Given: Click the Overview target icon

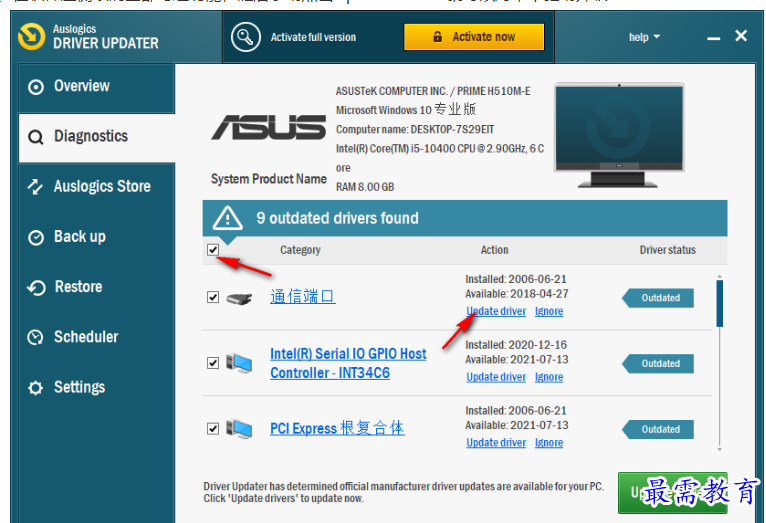Looking at the screenshot, I should pyautogui.click(x=36, y=87).
